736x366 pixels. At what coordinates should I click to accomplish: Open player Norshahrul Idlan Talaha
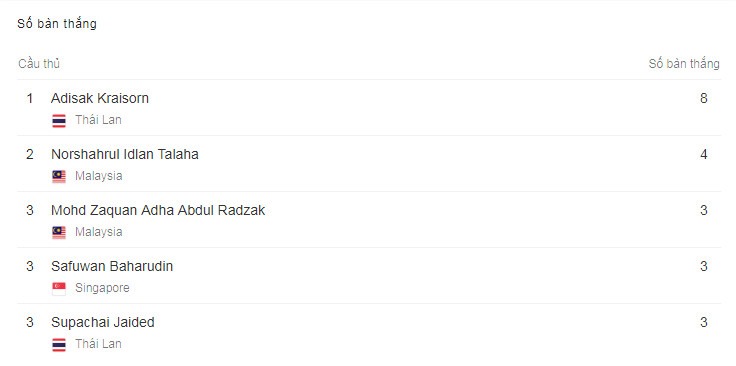125,154
